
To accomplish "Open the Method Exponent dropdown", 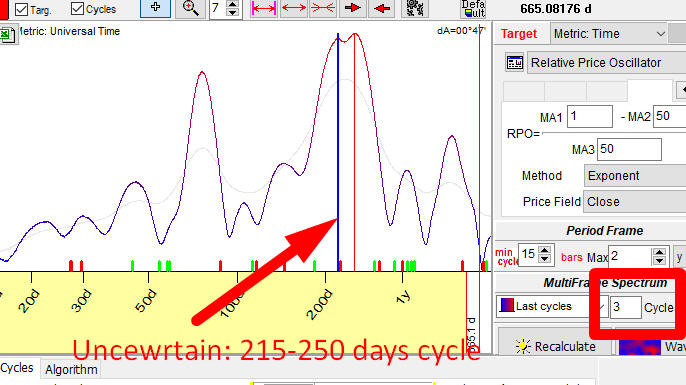I will tap(635, 176).
